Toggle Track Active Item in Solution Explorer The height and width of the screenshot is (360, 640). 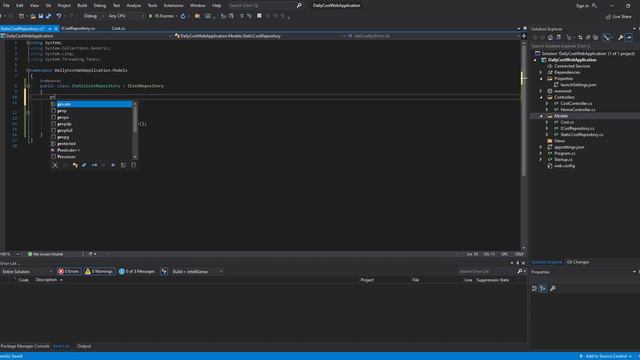(x=607, y=38)
